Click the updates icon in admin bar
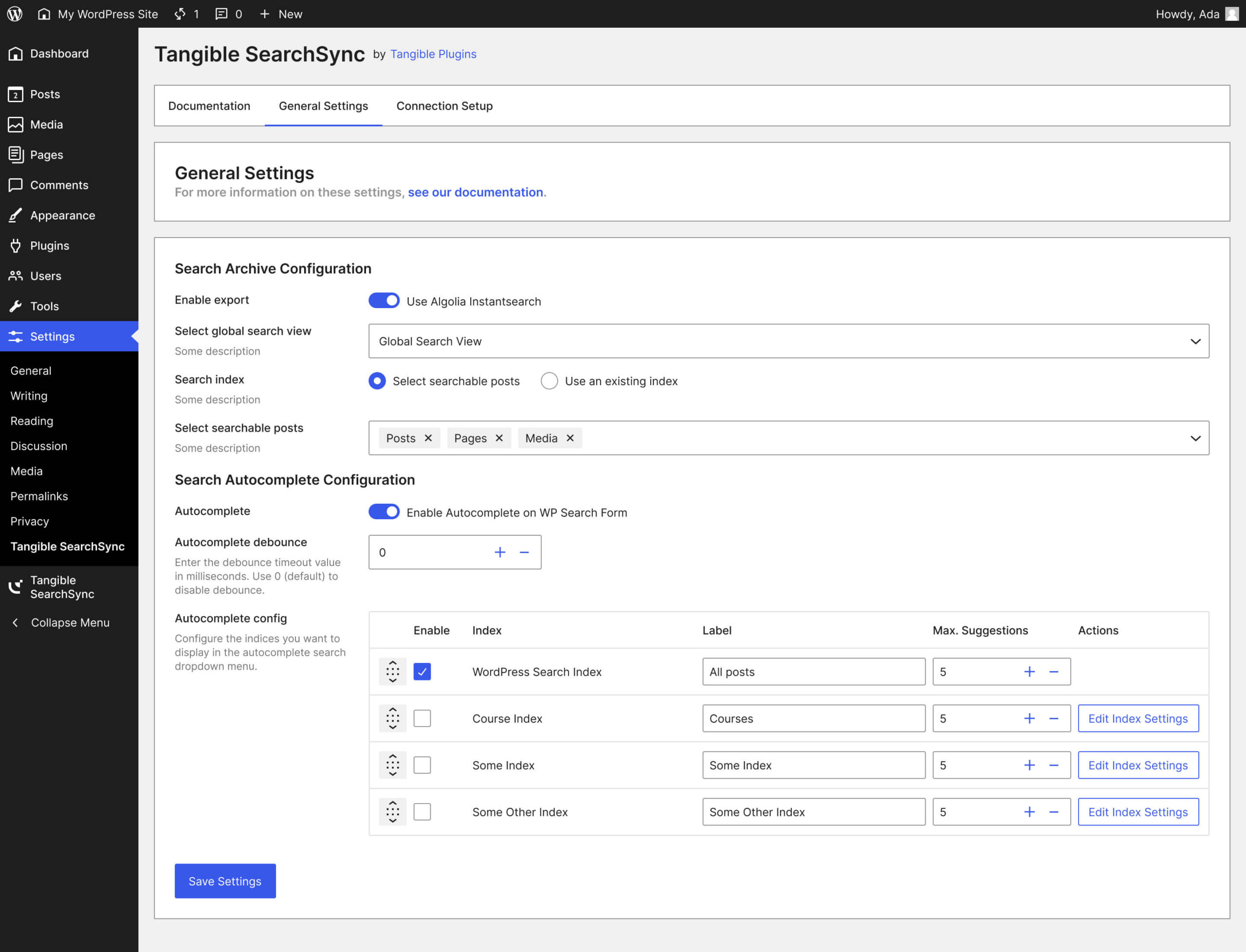This screenshot has width=1246, height=952. (x=180, y=14)
